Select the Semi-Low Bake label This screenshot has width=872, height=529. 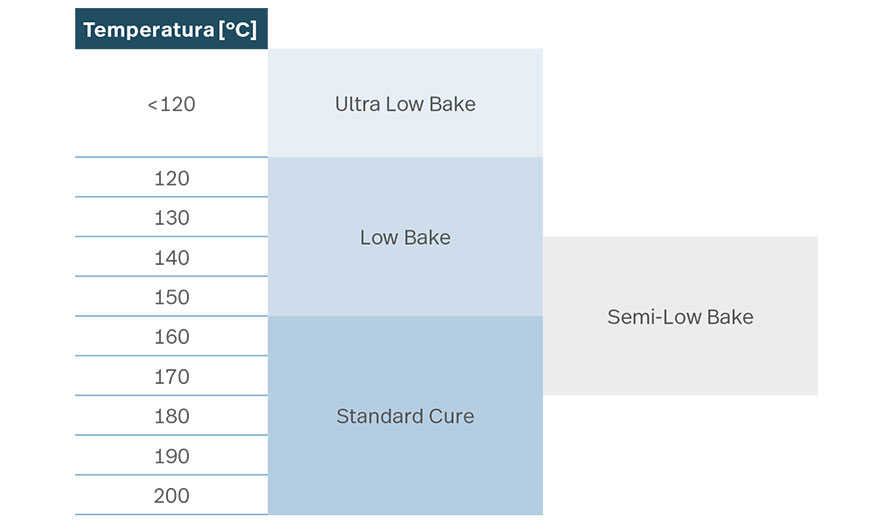click(680, 317)
